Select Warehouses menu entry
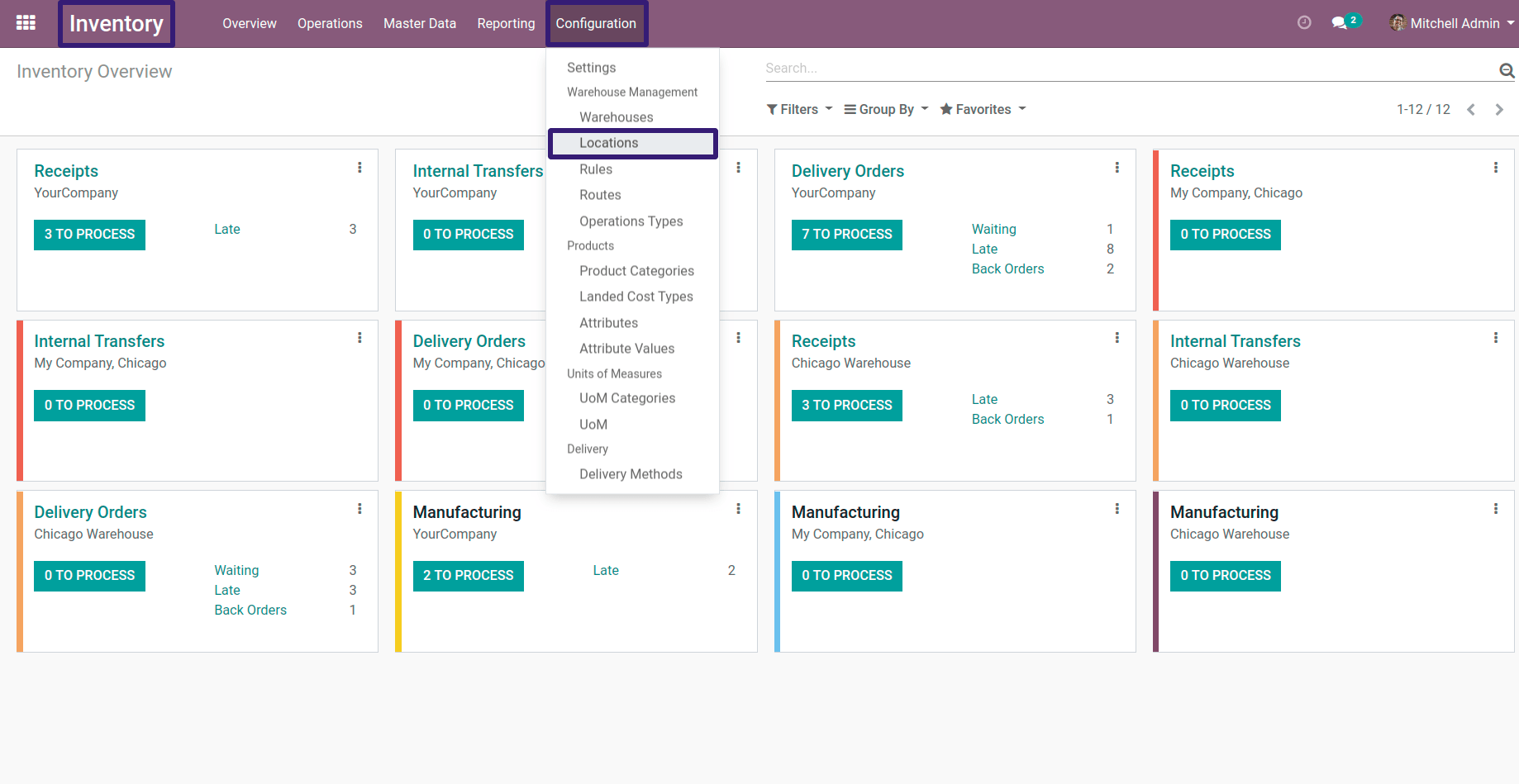Screen dimensions: 1519x784 (617, 117)
